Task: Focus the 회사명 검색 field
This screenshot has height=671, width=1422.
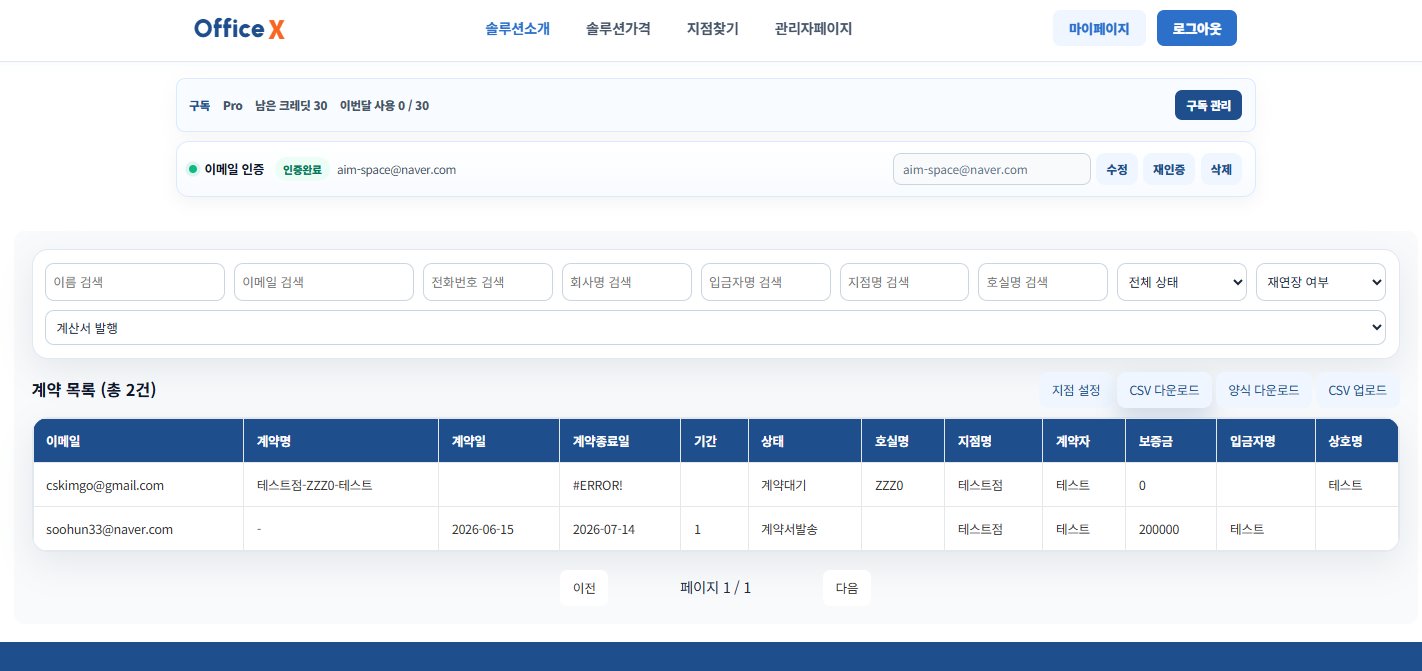Action: point(627,282)
